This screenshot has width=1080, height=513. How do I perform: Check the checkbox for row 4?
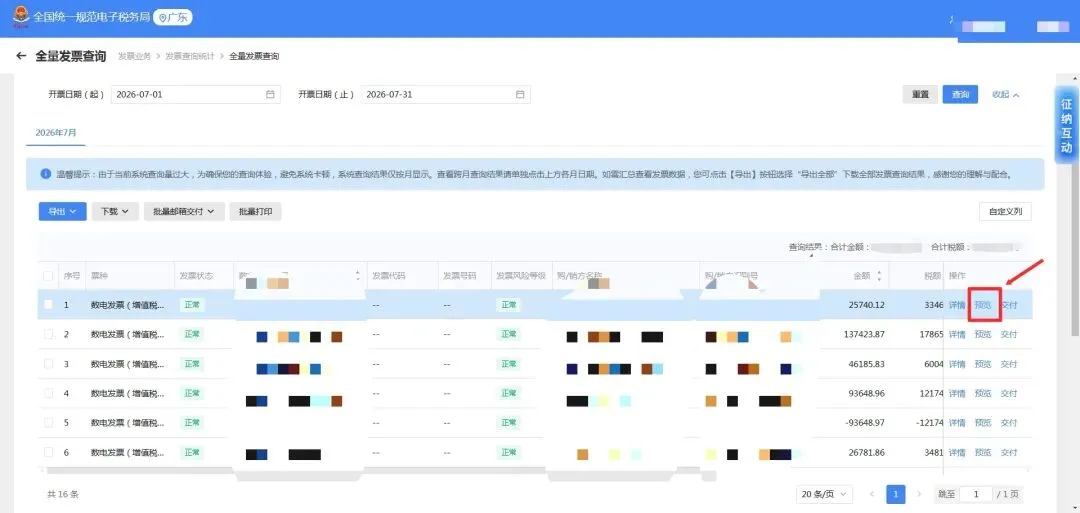coord(48,393)
